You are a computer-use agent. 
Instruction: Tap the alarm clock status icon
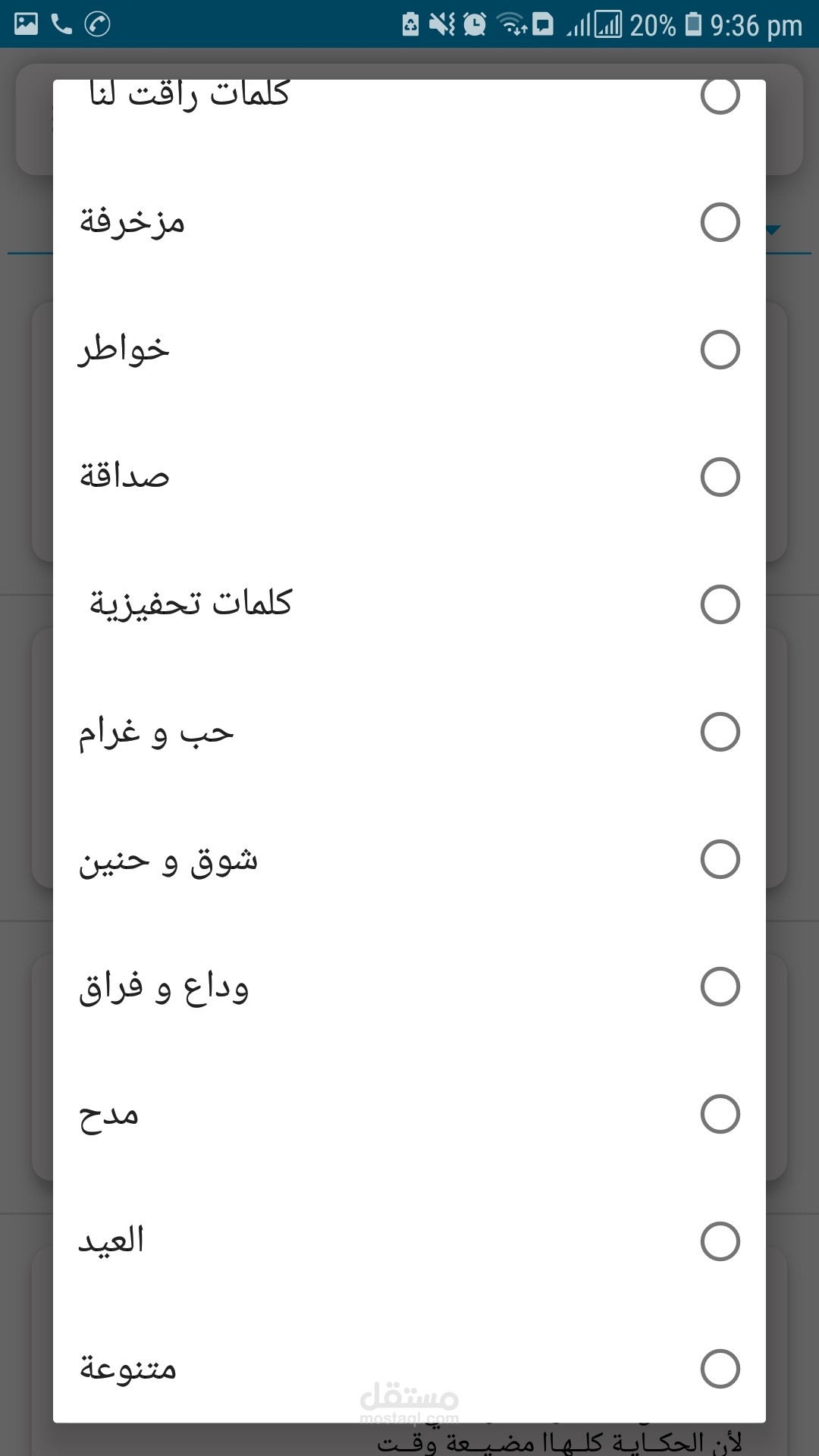click(475, 24)
